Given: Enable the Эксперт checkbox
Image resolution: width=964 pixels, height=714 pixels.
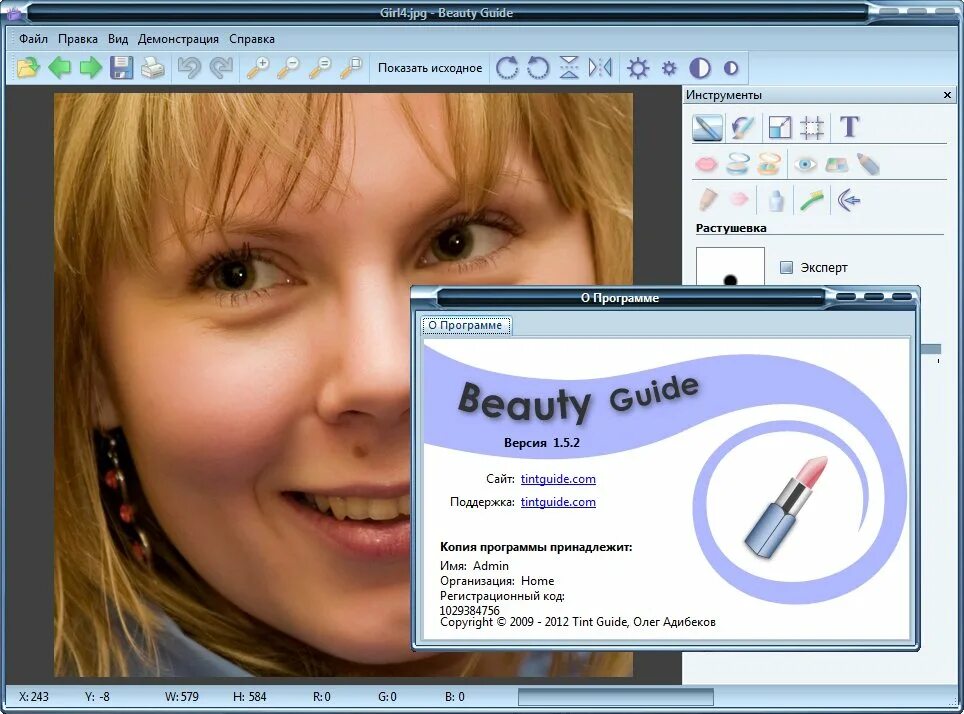Looking at the screenshot, I should (786, 267).
